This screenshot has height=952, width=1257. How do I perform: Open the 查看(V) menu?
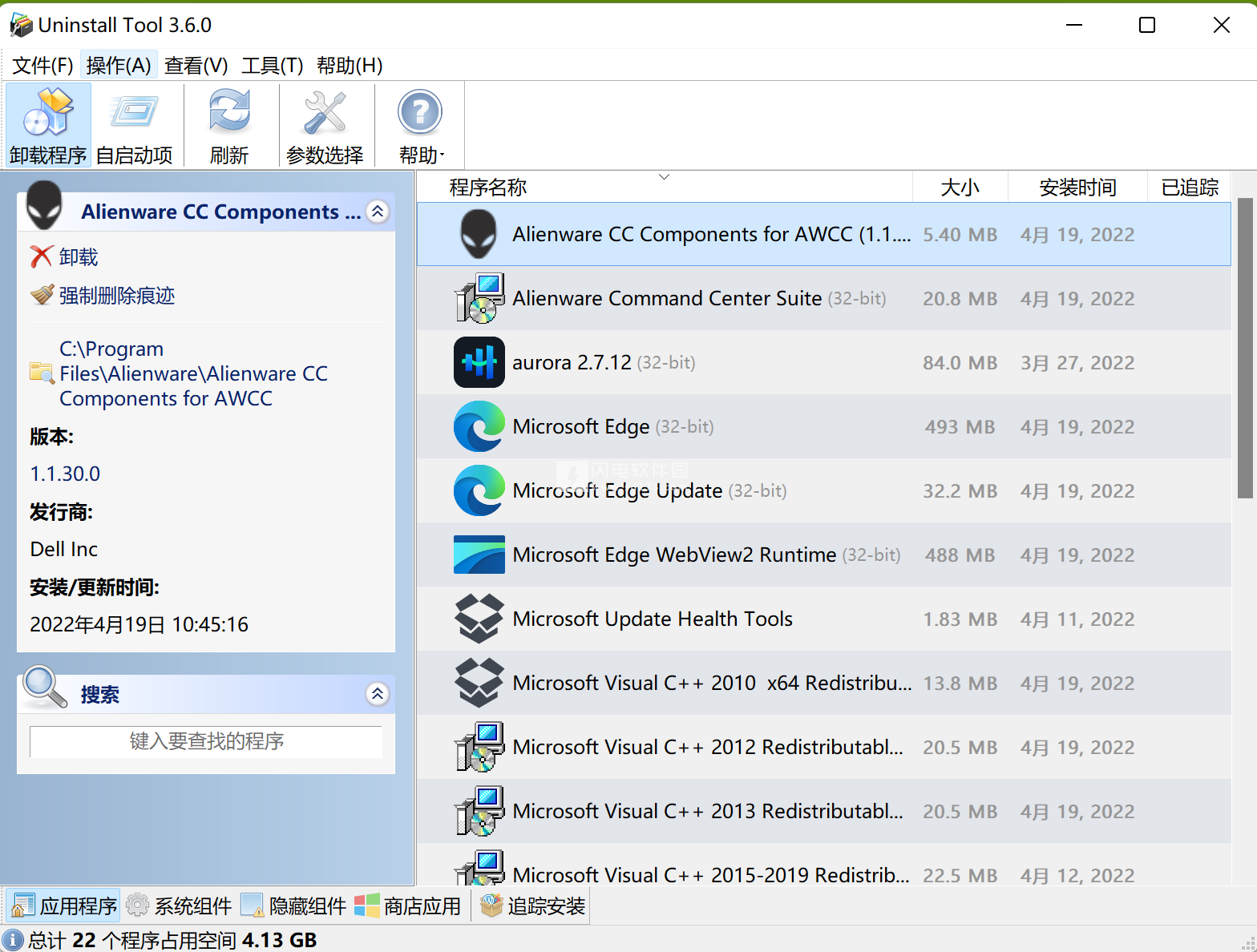tap(196, 65)
